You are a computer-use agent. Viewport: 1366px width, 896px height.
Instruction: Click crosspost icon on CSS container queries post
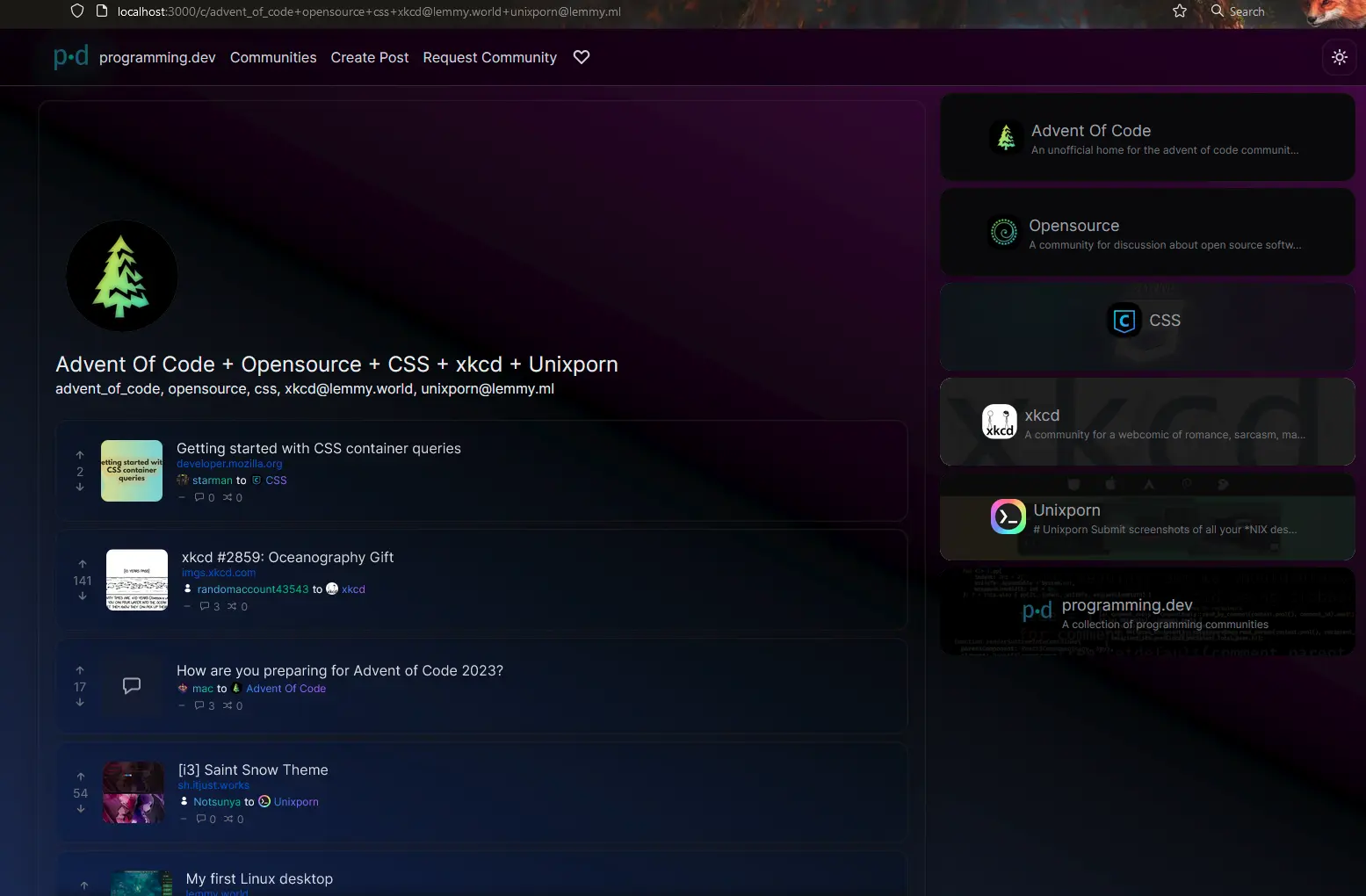(228, 497)
